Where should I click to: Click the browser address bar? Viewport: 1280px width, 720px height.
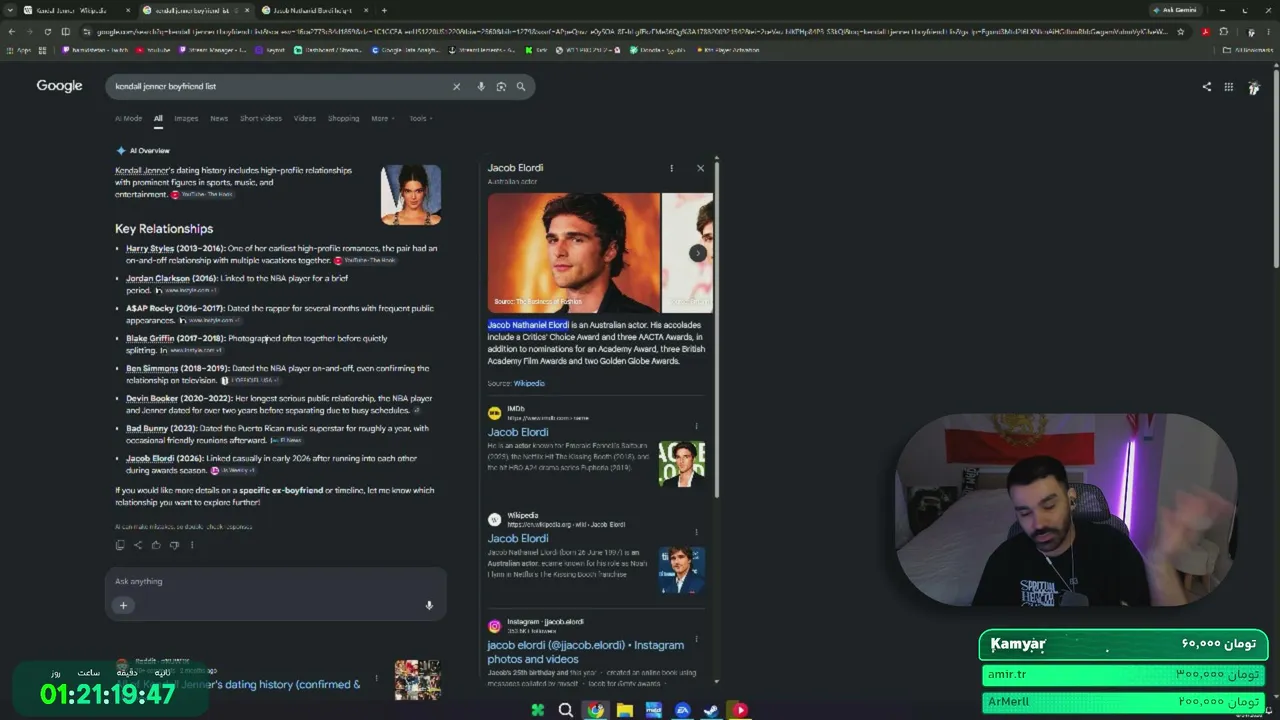(632, 32)
